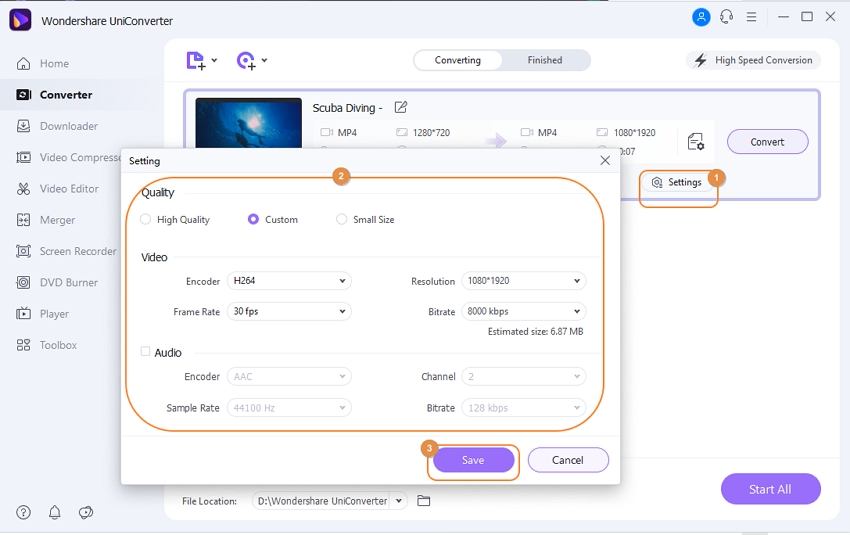Click Estimated size 6.87 MB text

point(536,332)
